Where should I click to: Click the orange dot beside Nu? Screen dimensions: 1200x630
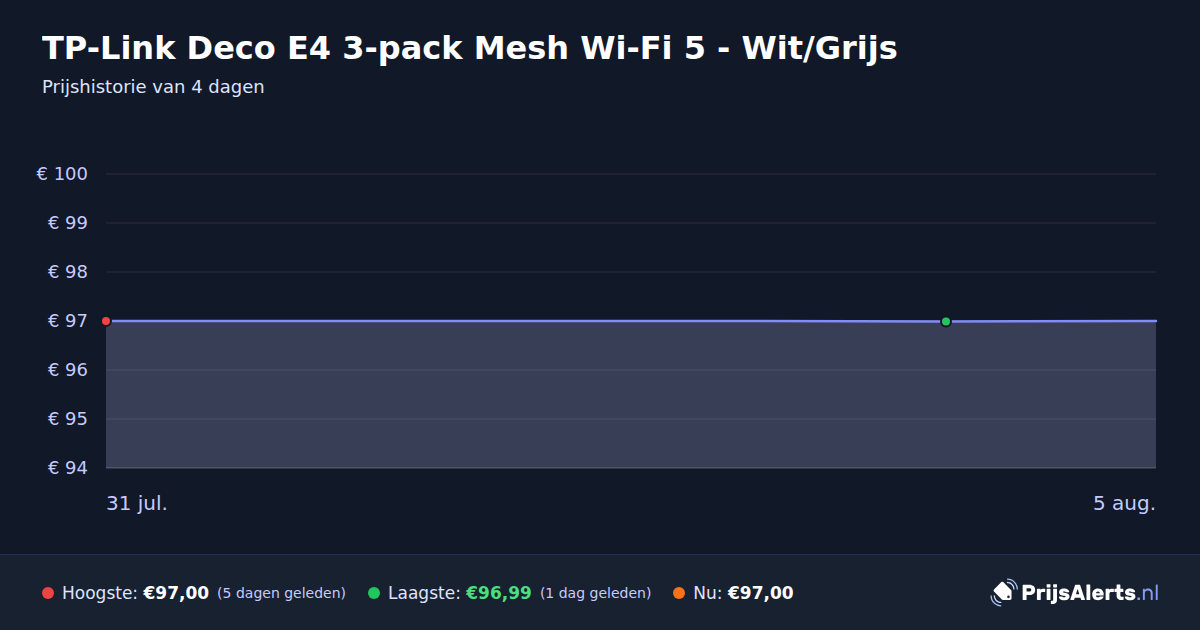coord(679,593)
